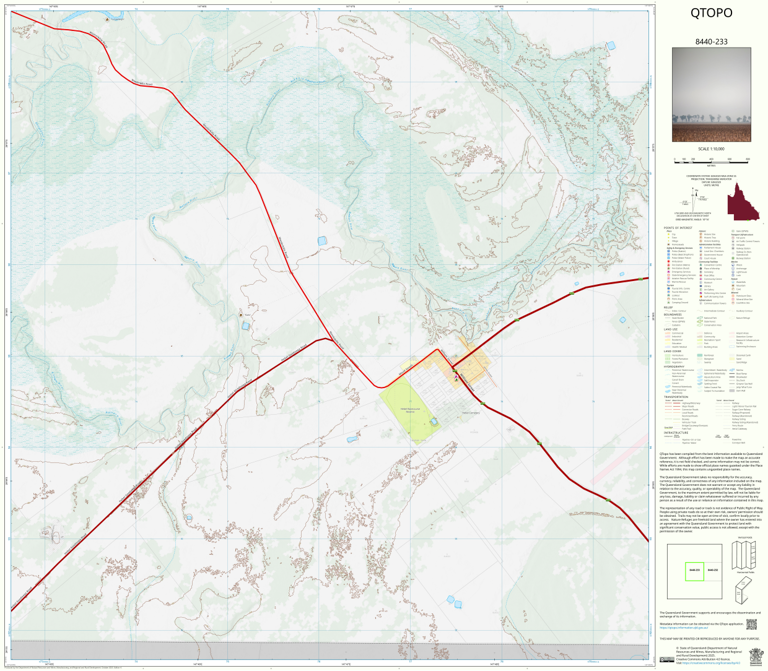The image size is (768, 671).
Task: Click the adjacent sheet 8440-232 in index
Action: 713,571
